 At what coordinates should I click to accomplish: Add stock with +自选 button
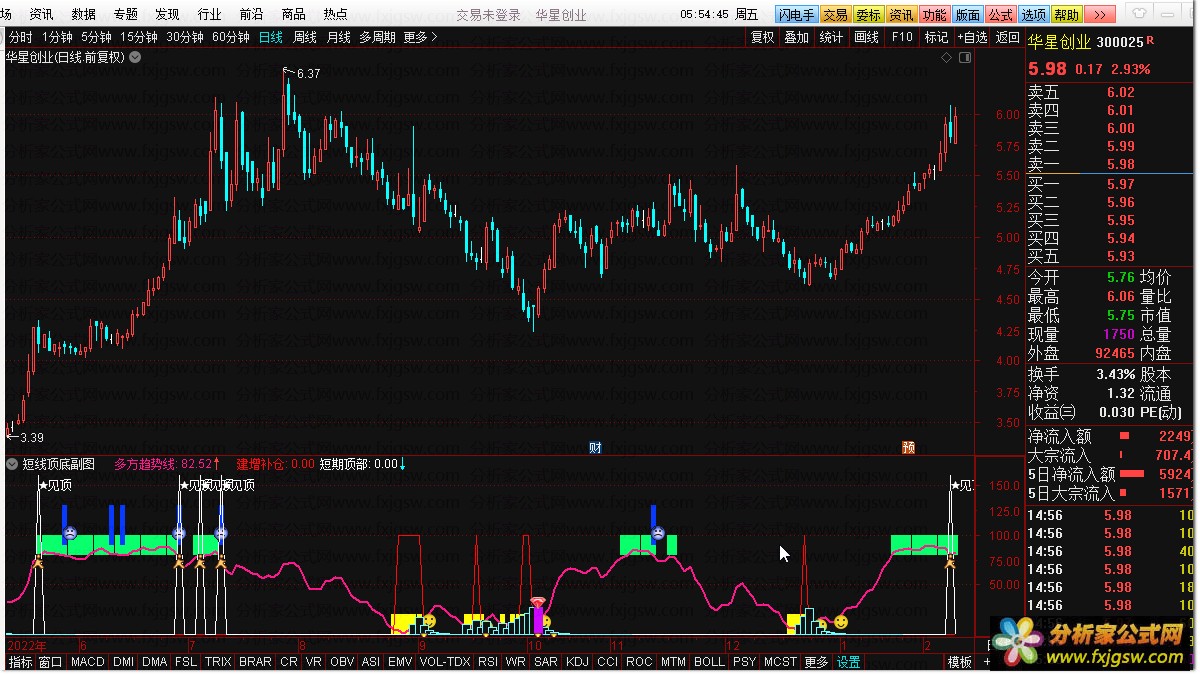tap(973, 37)
